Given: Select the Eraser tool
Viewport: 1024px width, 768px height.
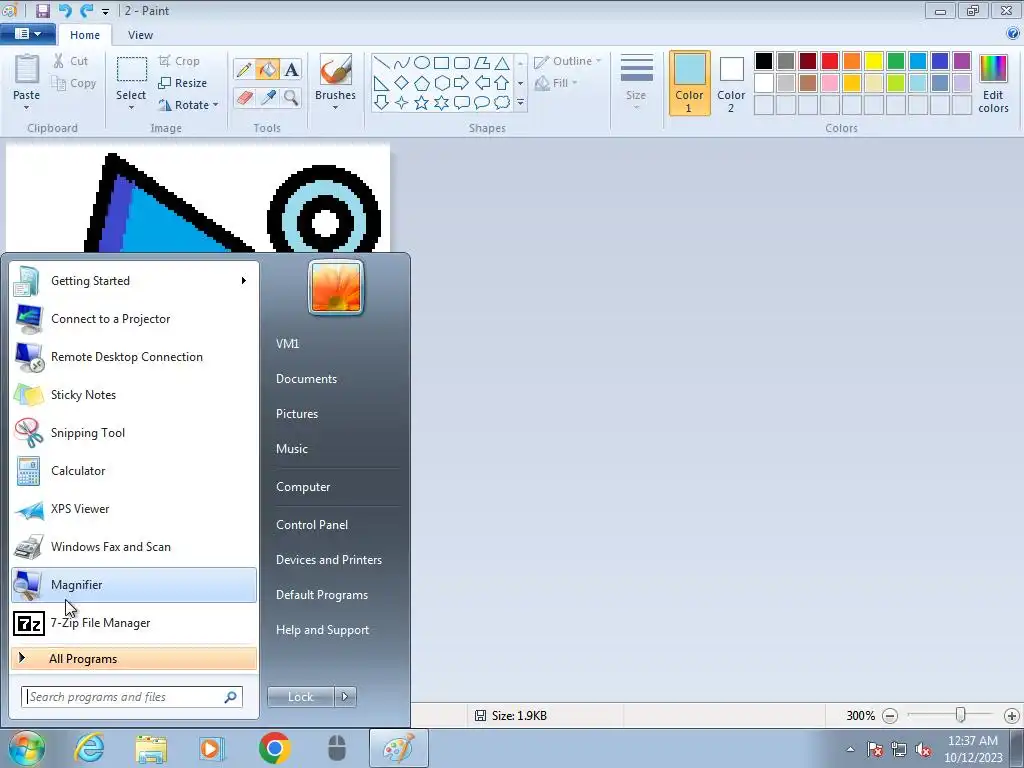Looking at the screenshot, I should pyautogui.click(x=244, y=98).
